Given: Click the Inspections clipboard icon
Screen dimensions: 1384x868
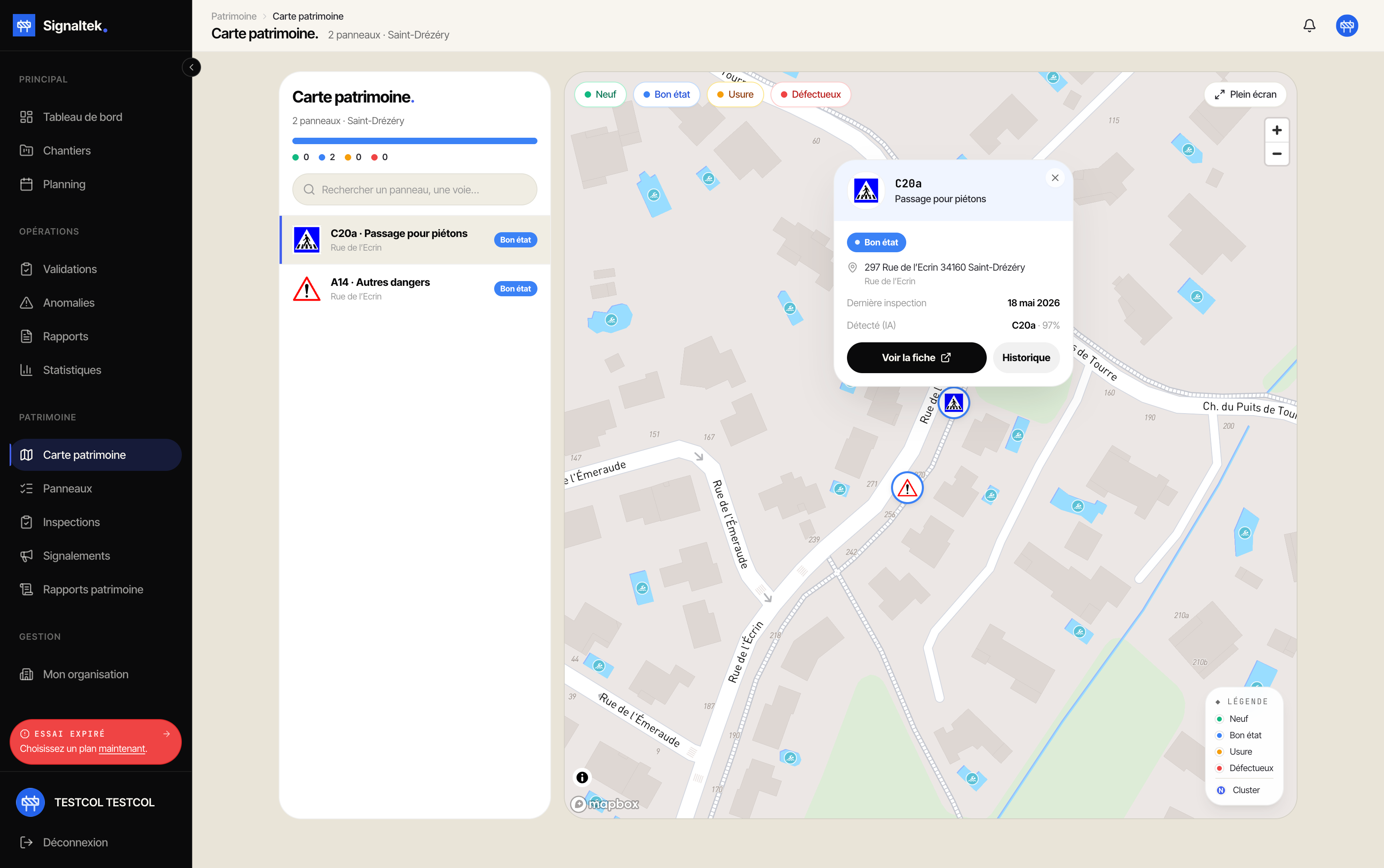Looking at the screenshot, I should 26,522.
